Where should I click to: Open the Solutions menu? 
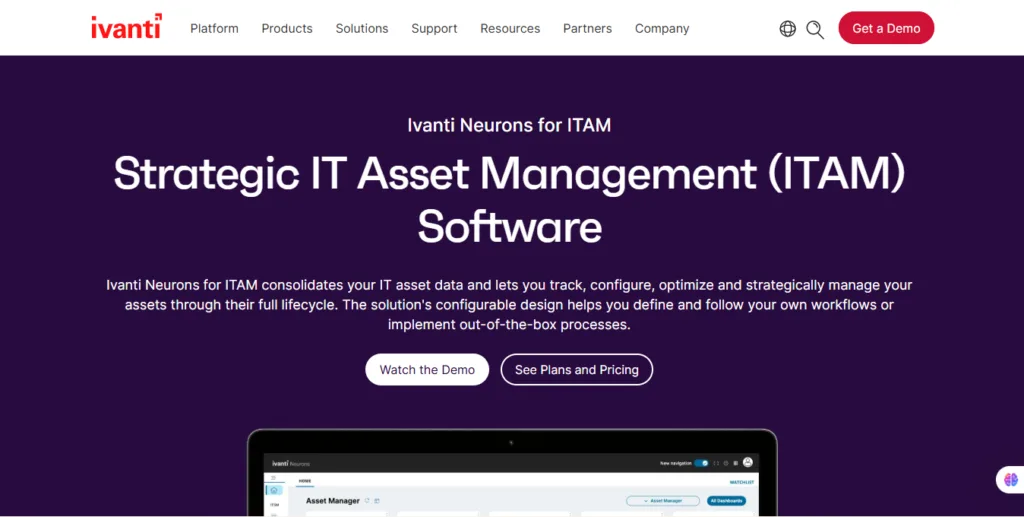(x=362, y=29)
